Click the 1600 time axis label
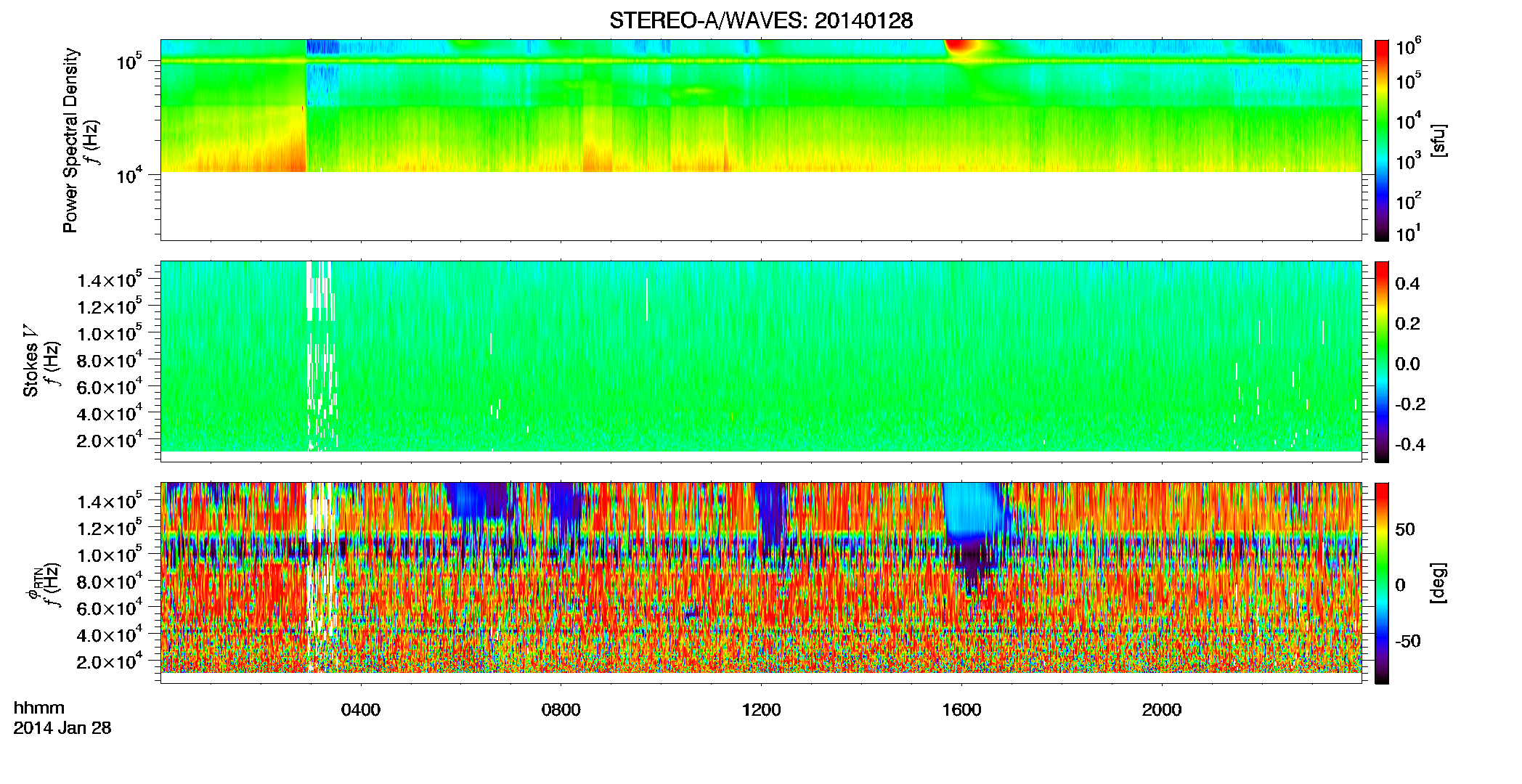This screenshot has height=784, width=1522. (962, 710)
